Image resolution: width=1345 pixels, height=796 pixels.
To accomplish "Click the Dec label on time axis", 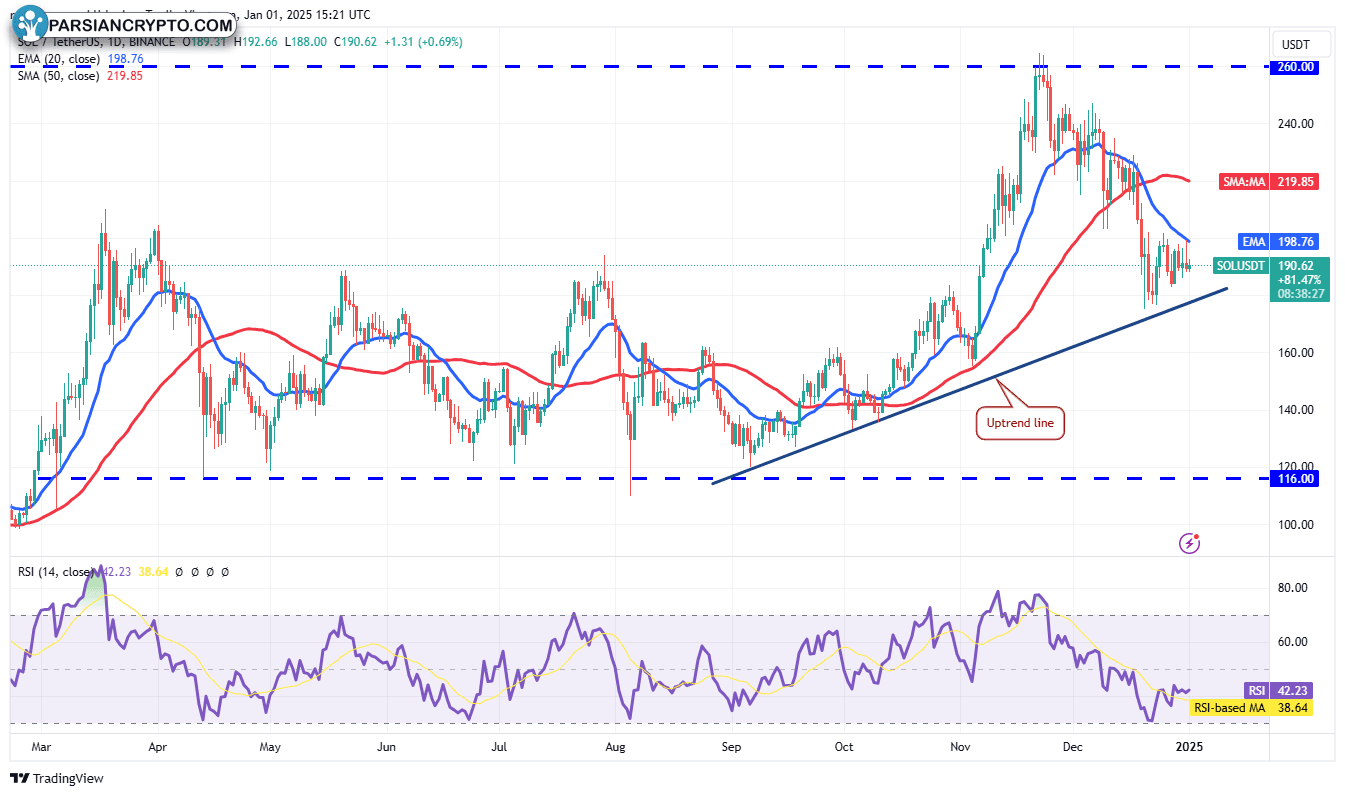I will tap(1075, 747).
